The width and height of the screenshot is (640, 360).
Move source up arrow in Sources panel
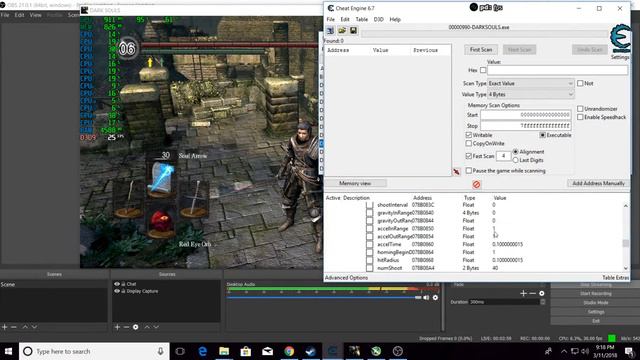click(147, 327)
